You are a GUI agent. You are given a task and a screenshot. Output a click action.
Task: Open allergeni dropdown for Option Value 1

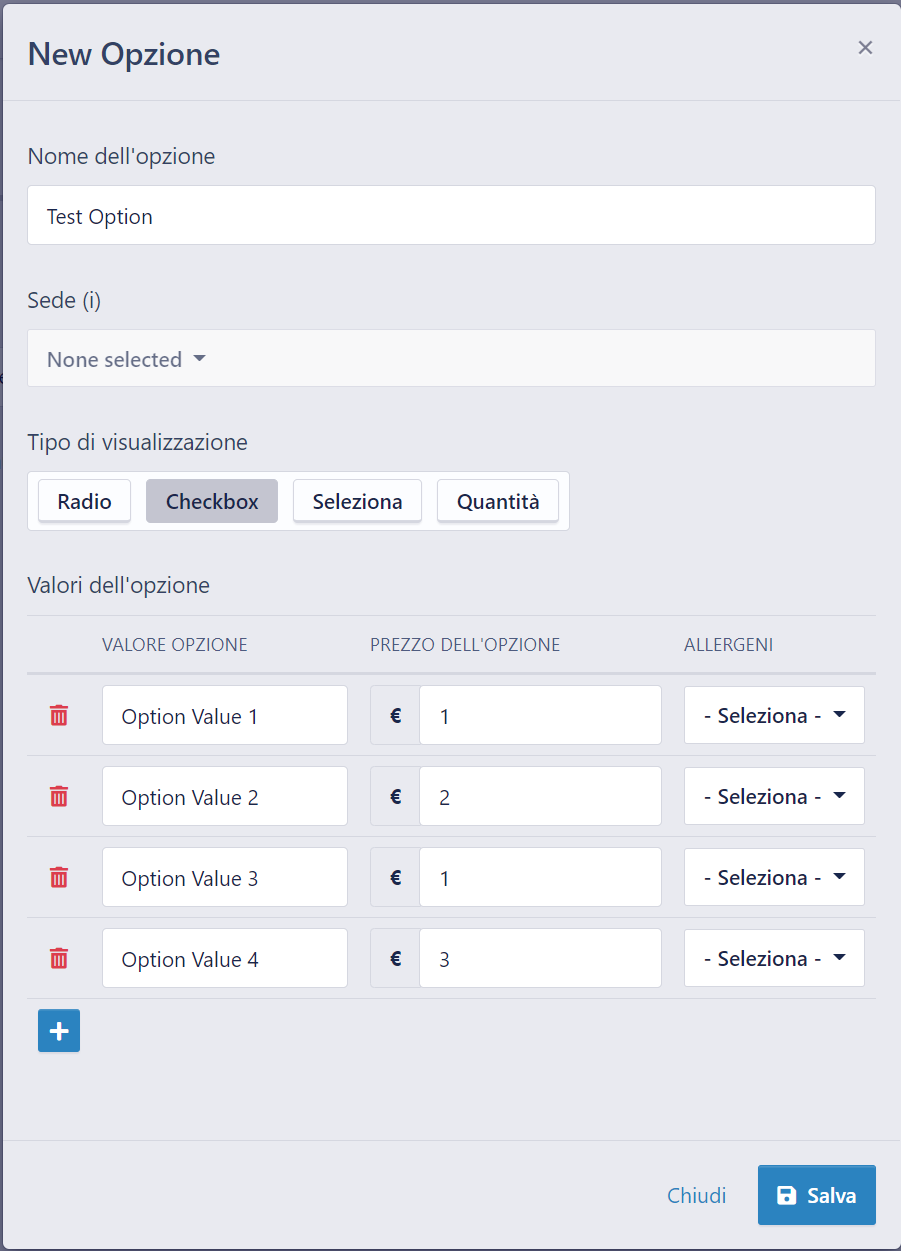point(774,715)
